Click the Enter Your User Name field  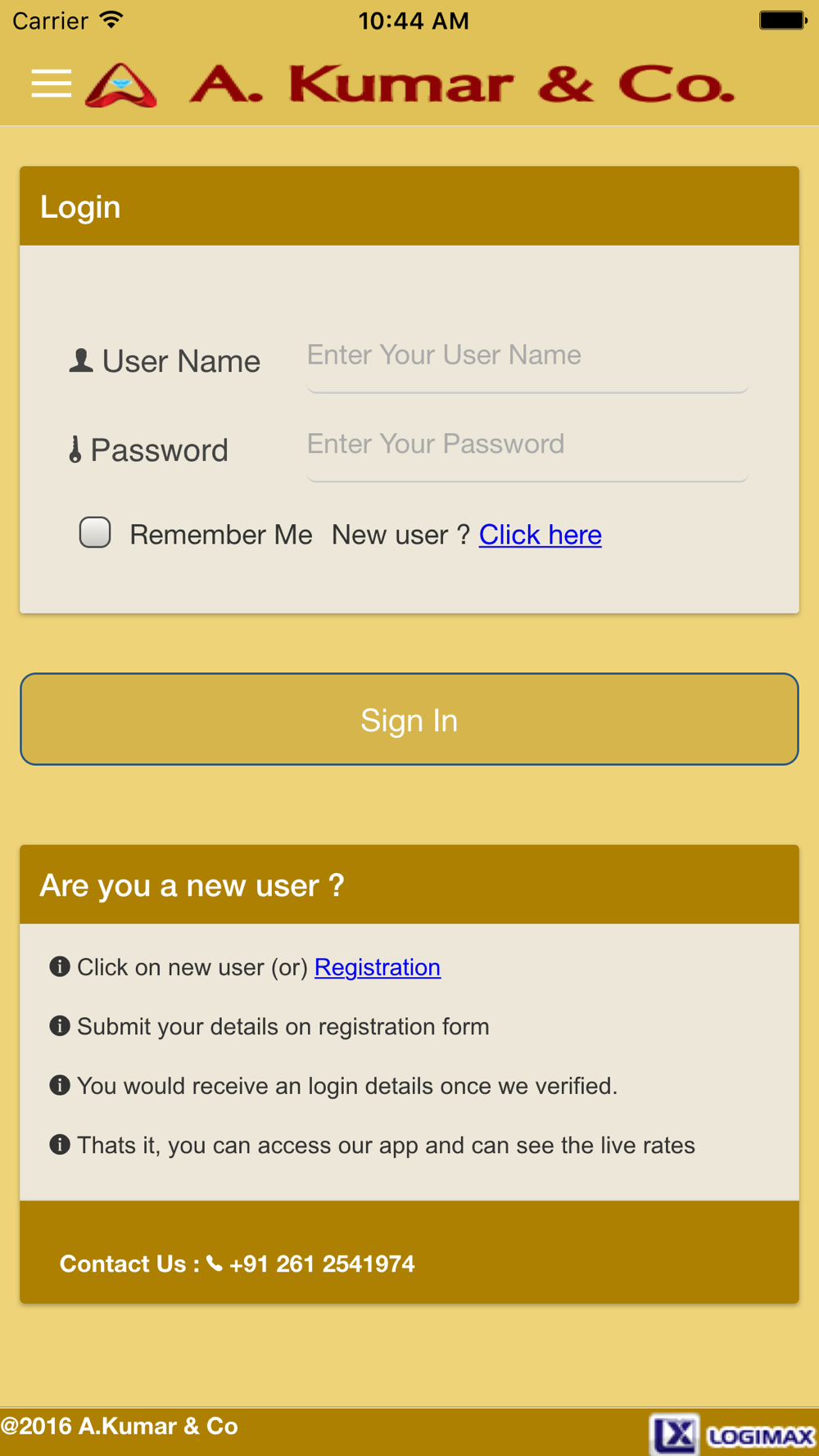click(527, 355)
